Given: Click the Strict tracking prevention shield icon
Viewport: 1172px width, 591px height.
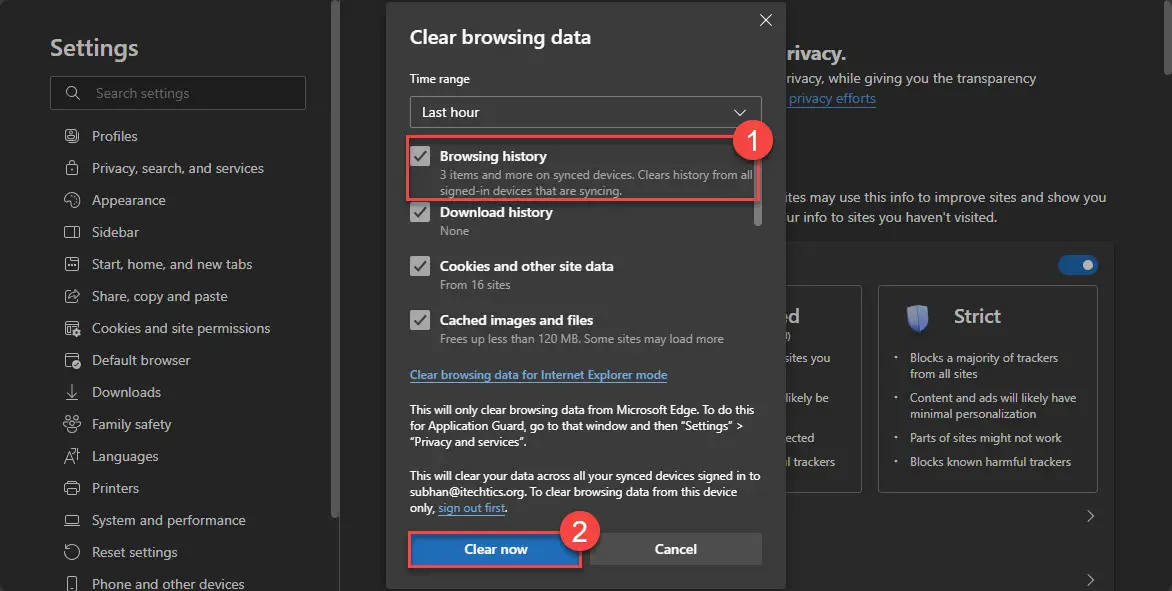Looking at the screenshot, I should coord(919,316).
